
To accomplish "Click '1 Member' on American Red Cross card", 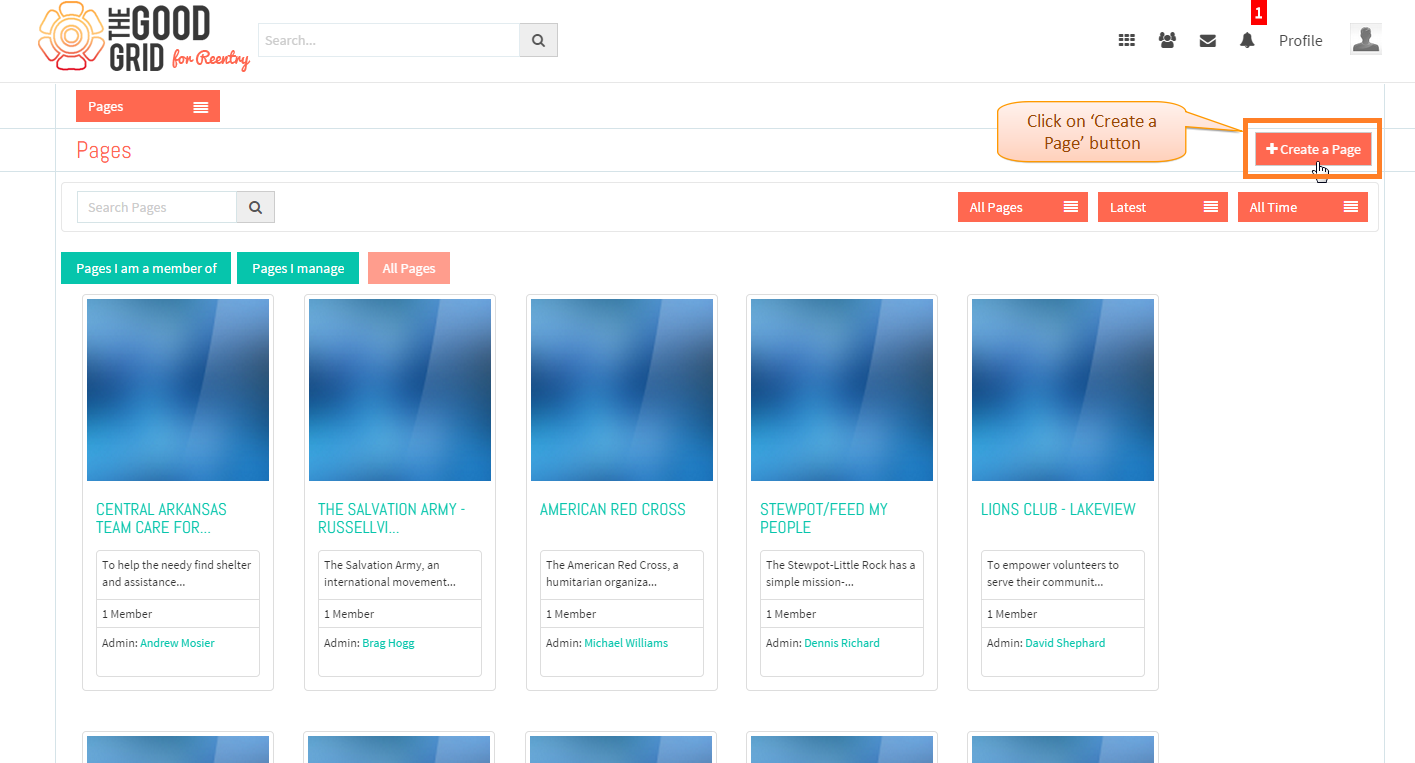I will tap(571, 614).
